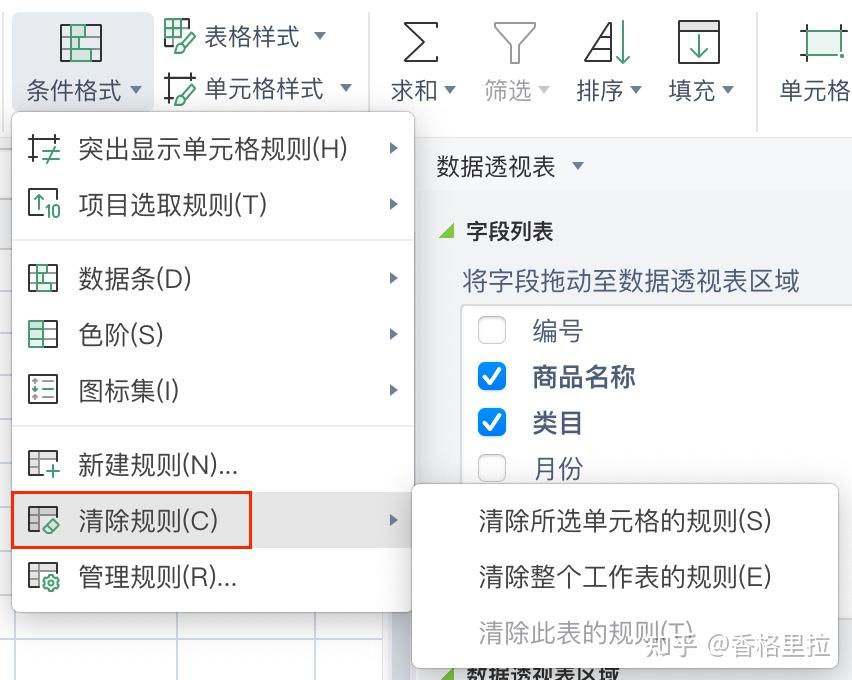Choose 清除整个工作表的规则(E) option
This screenshot has height=680, width=852.
tap(625, 577)
